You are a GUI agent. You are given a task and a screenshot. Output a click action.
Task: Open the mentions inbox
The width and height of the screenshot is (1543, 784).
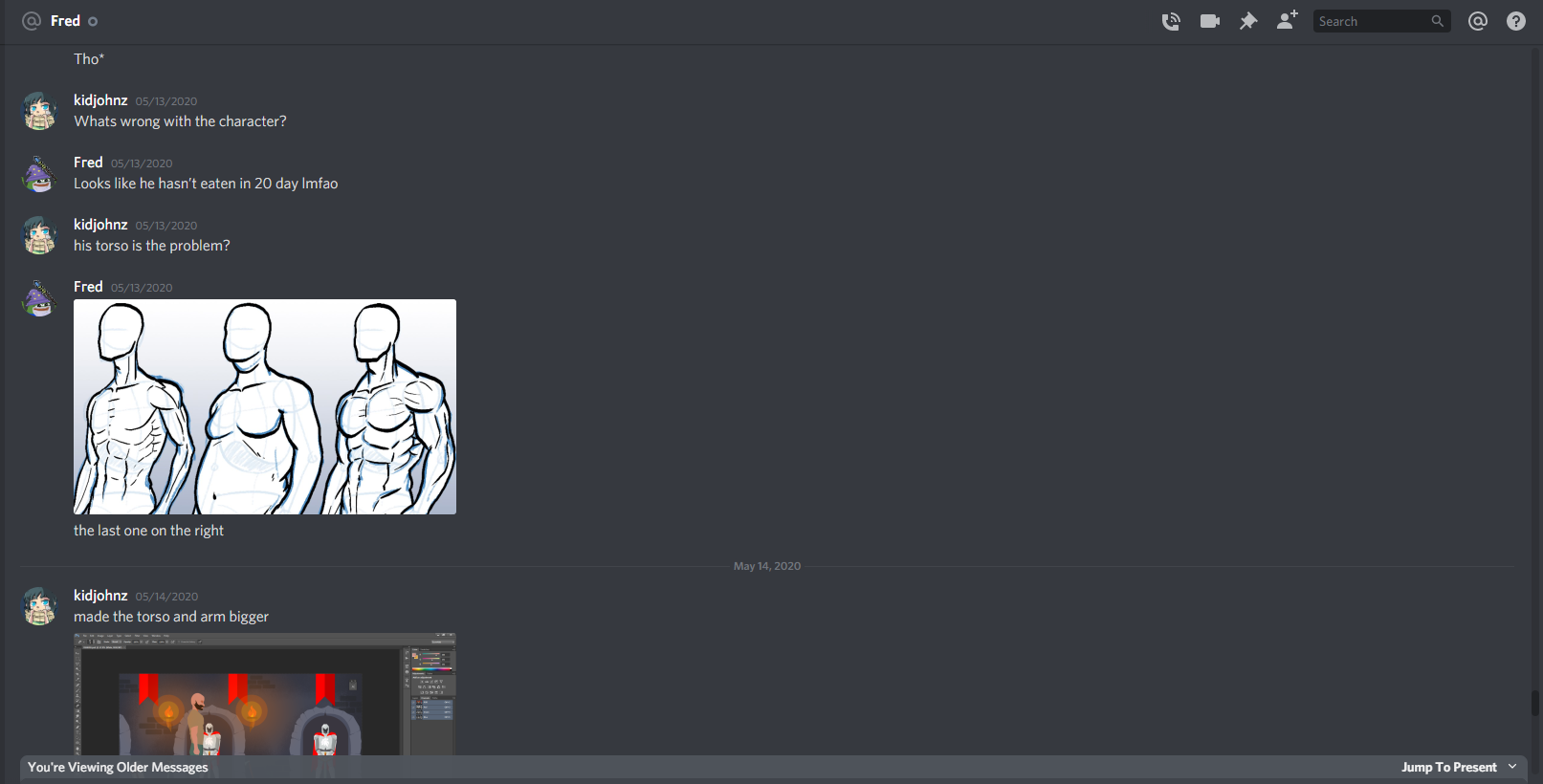click(x=1478, y=21)
